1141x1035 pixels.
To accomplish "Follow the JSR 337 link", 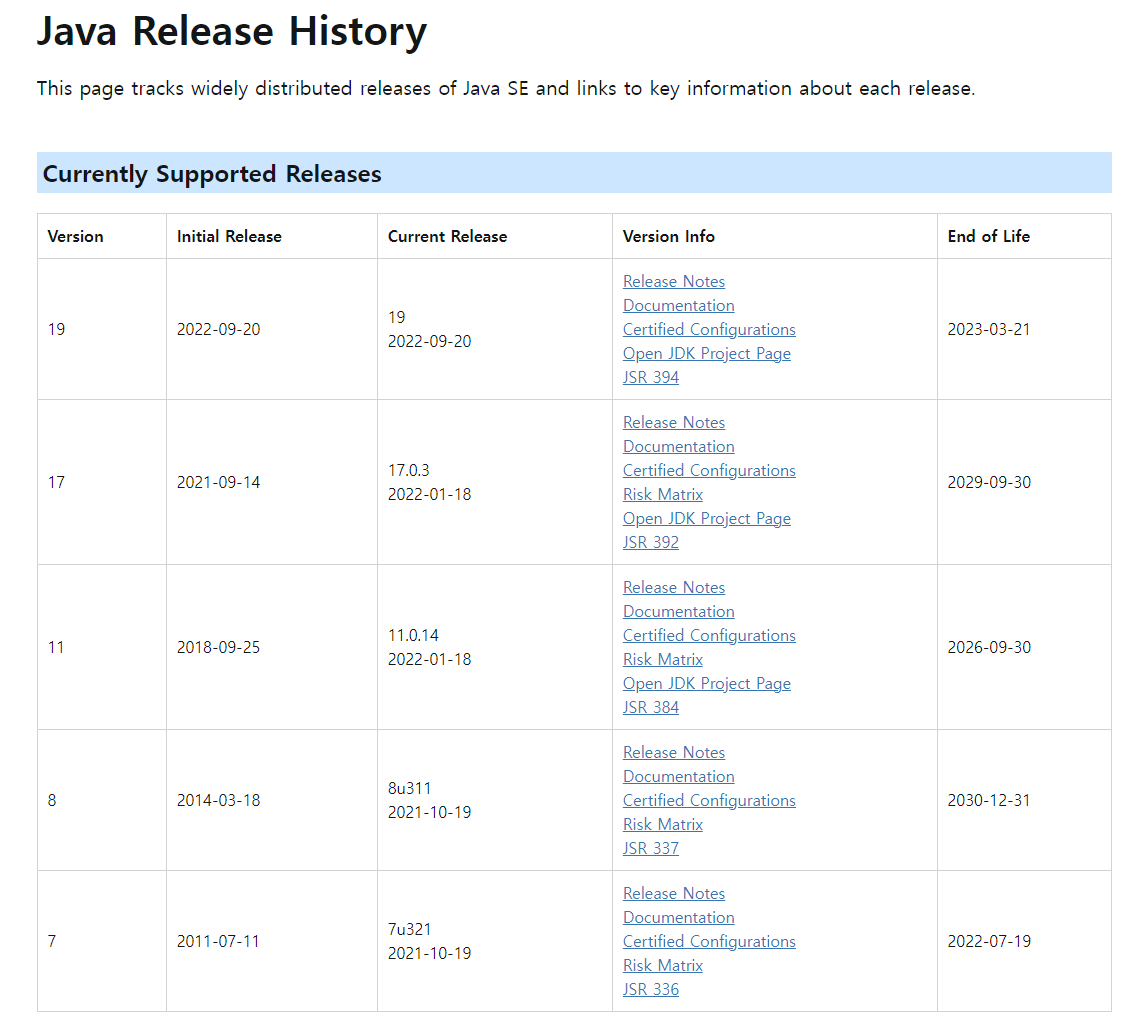I will [651, 849].
